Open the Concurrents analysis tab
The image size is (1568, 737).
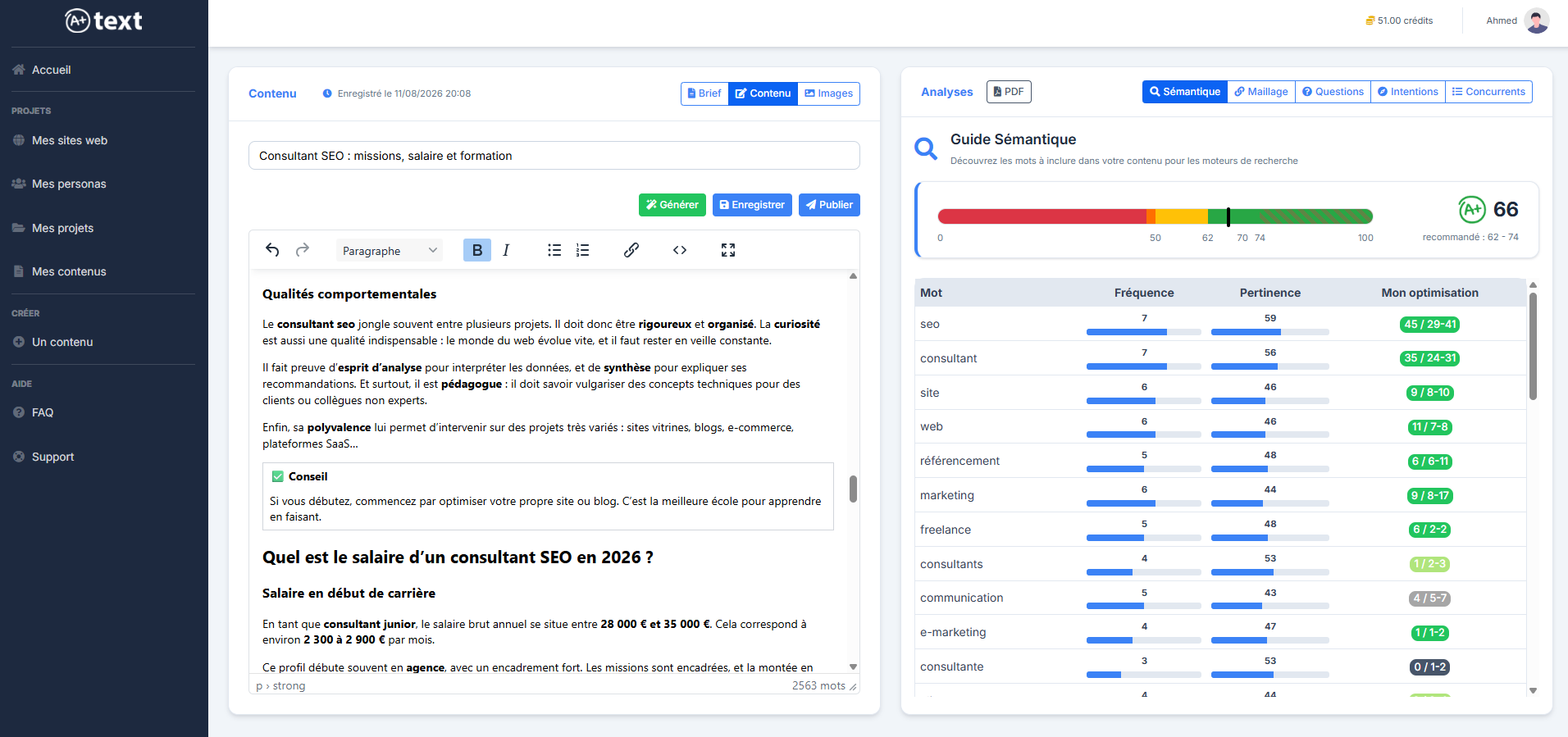1488,92
